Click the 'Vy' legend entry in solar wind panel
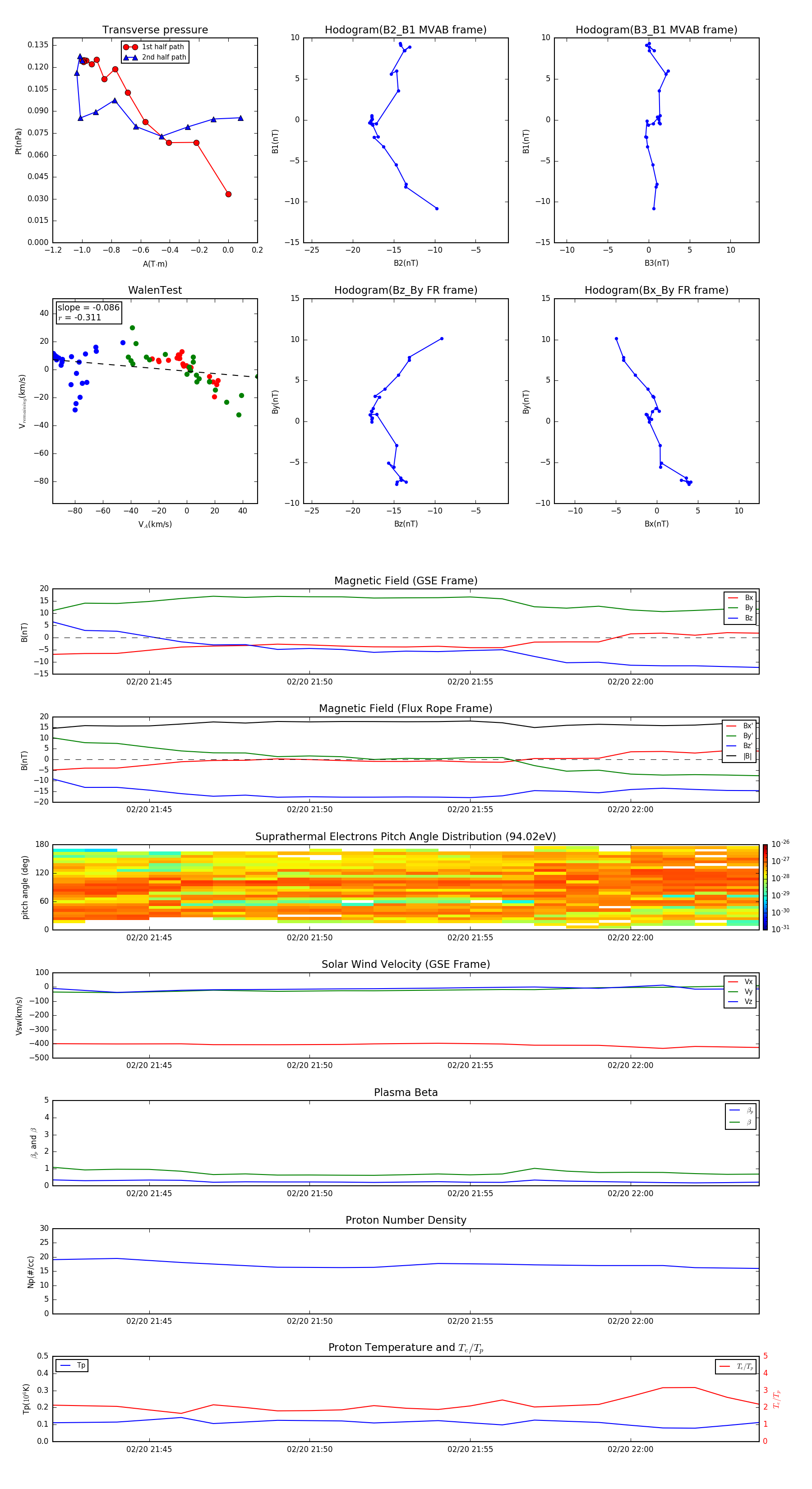The height and width of the screenshot is (1489, 812). click(x=740, y=991)
